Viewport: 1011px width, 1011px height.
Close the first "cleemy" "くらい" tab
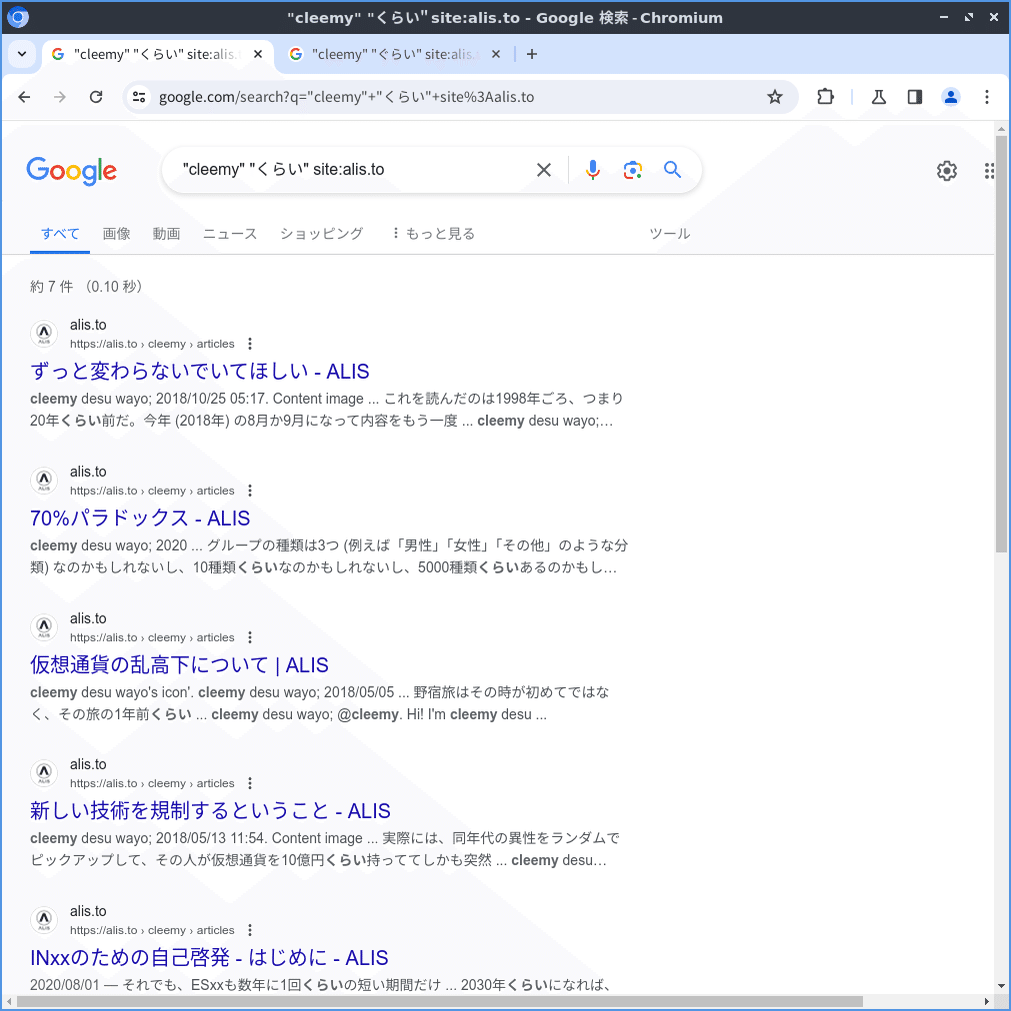tap(258, 54)
